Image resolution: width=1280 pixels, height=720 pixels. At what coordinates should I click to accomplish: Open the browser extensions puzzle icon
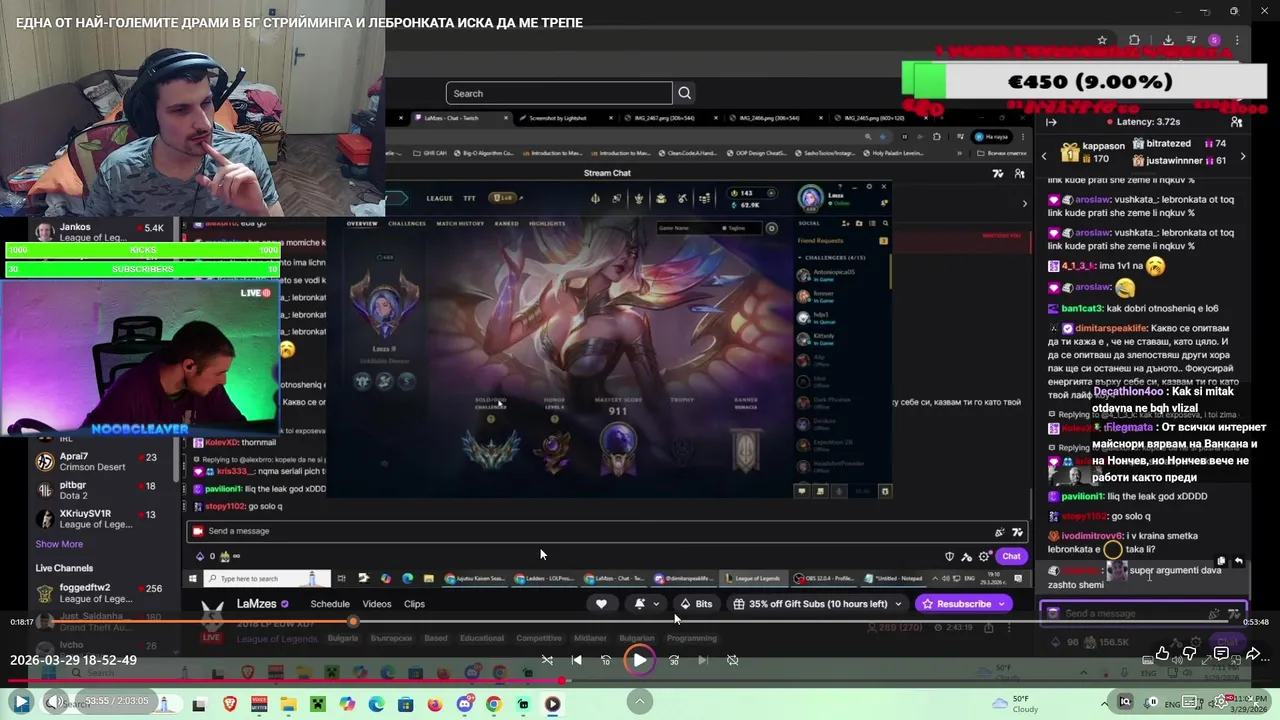pyautogui.click(x=1134, y=40)
